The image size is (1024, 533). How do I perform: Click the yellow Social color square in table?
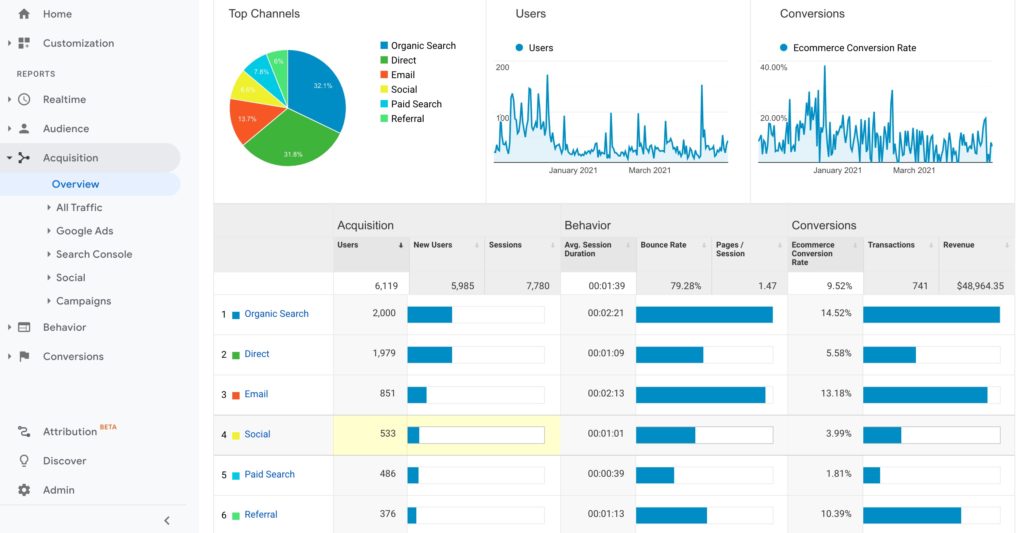click(236, 435)
